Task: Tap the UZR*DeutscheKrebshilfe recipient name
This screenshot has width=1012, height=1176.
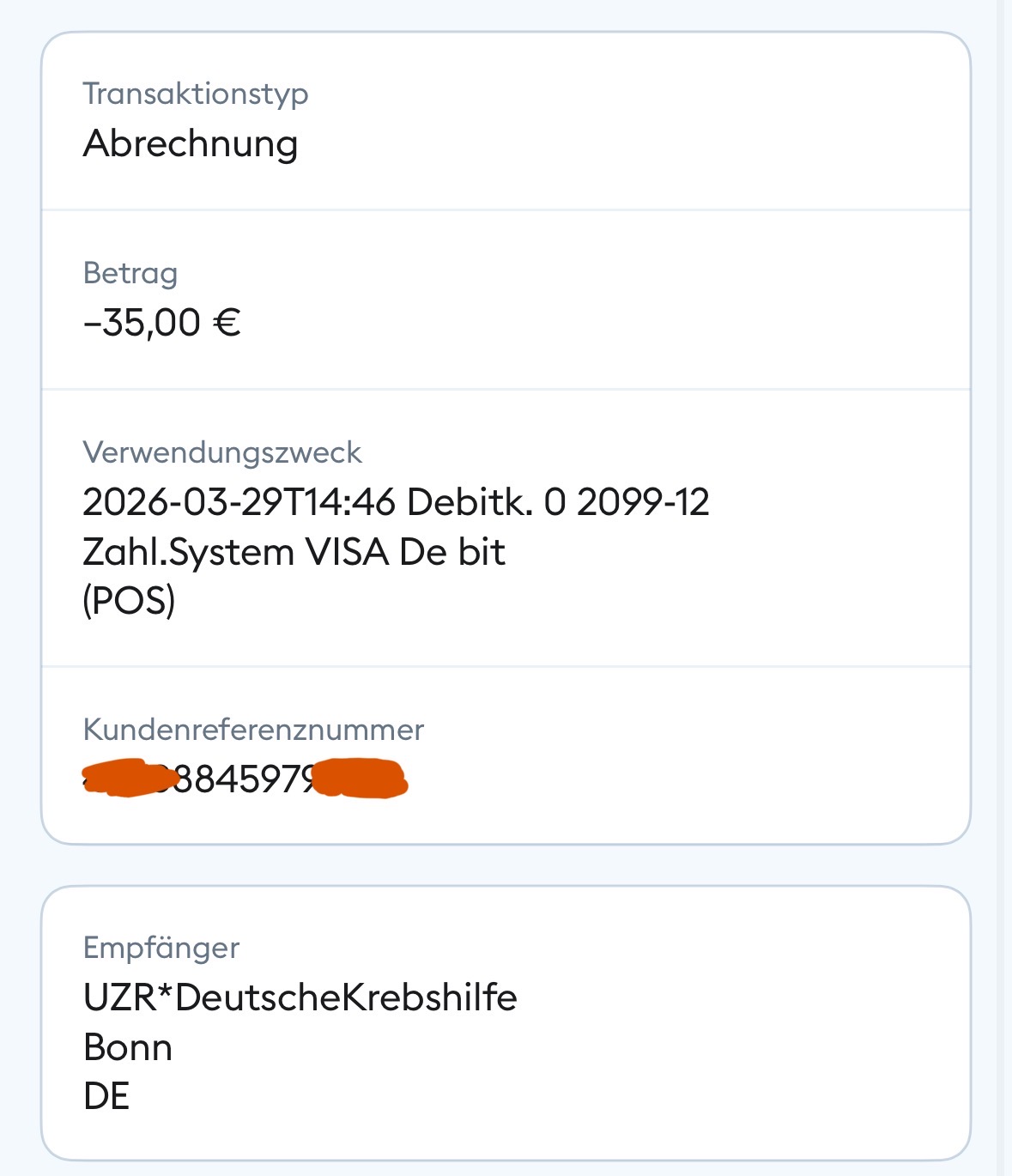Action: pos(300,997)
